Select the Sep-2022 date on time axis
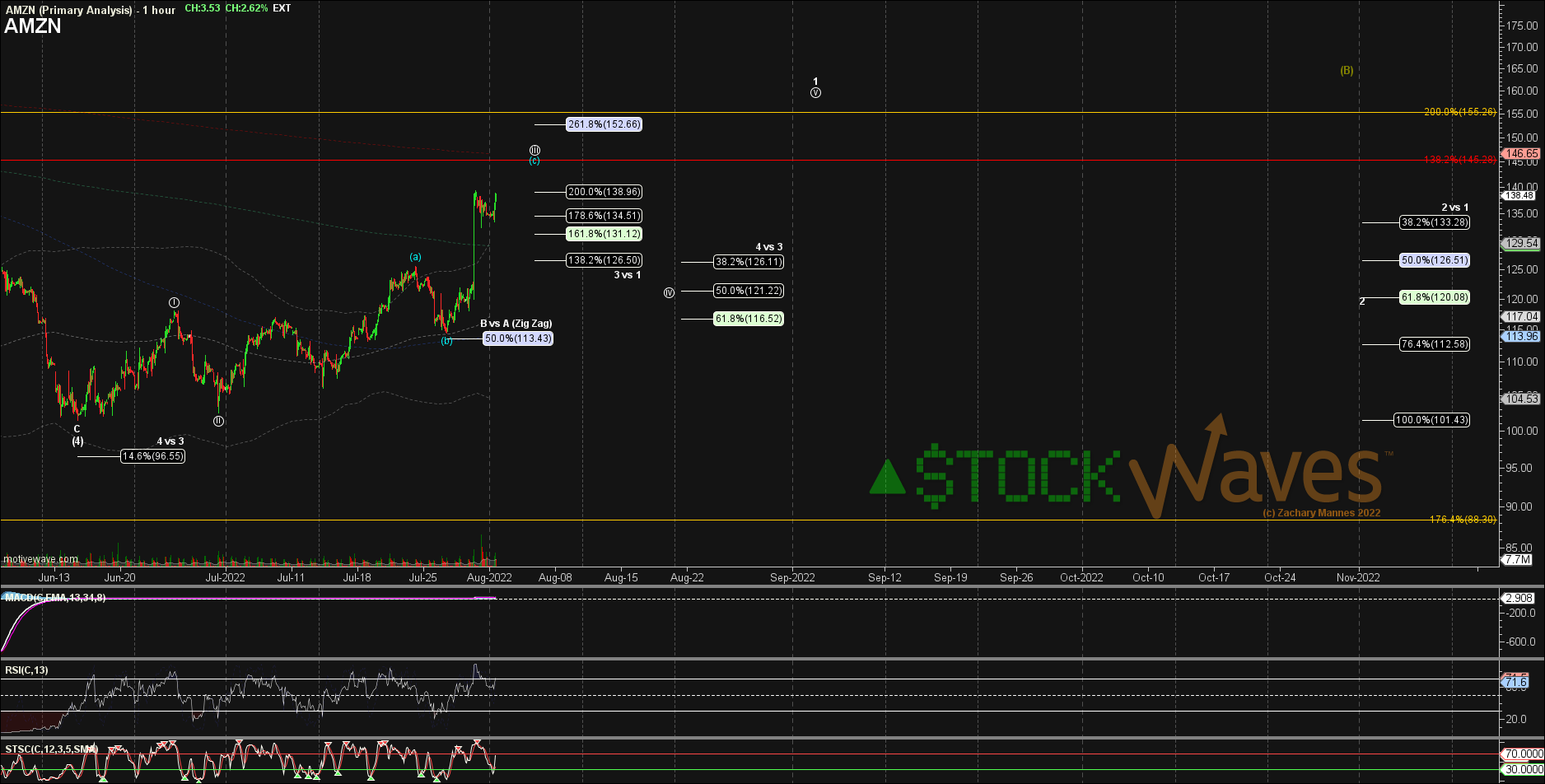Image resolution: width=1545 pixels, height=784 pixels. 792,577
